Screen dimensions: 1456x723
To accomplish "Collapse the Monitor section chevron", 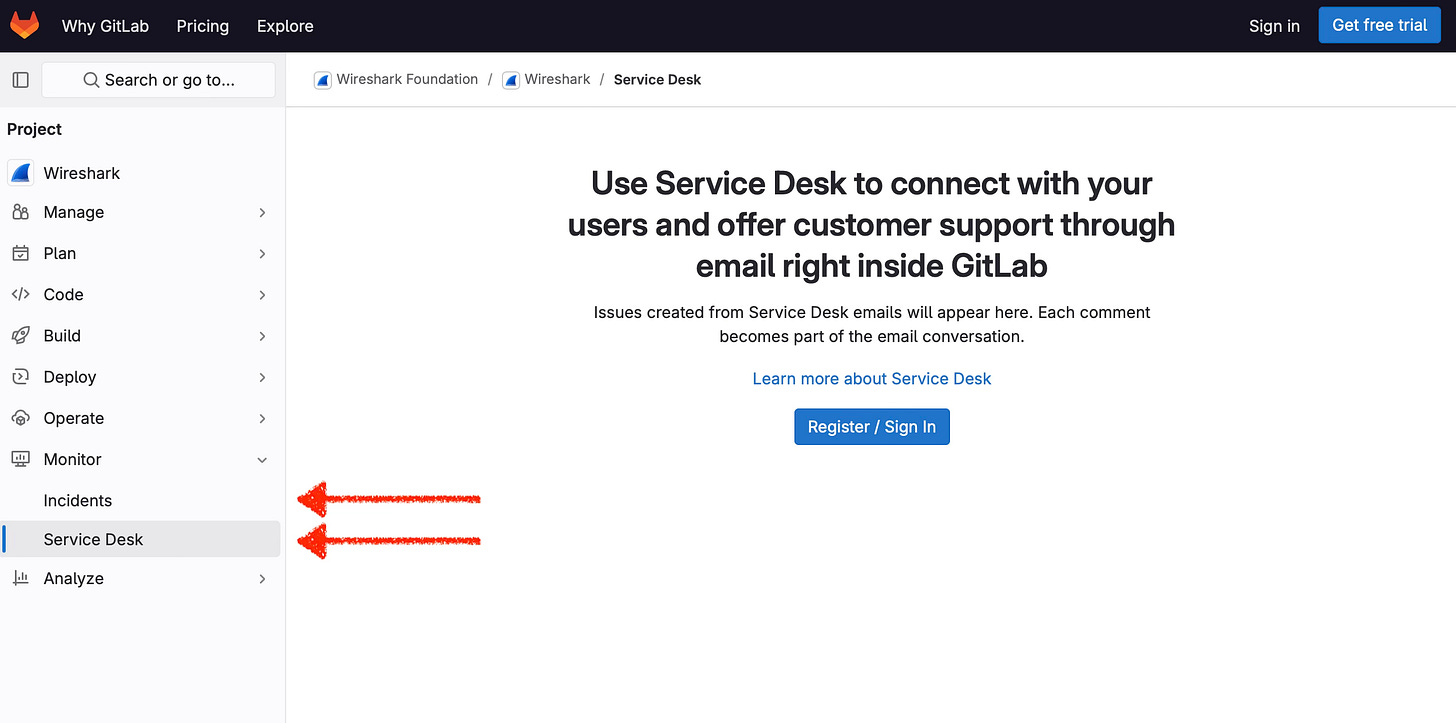I will [x=262, y=459].
